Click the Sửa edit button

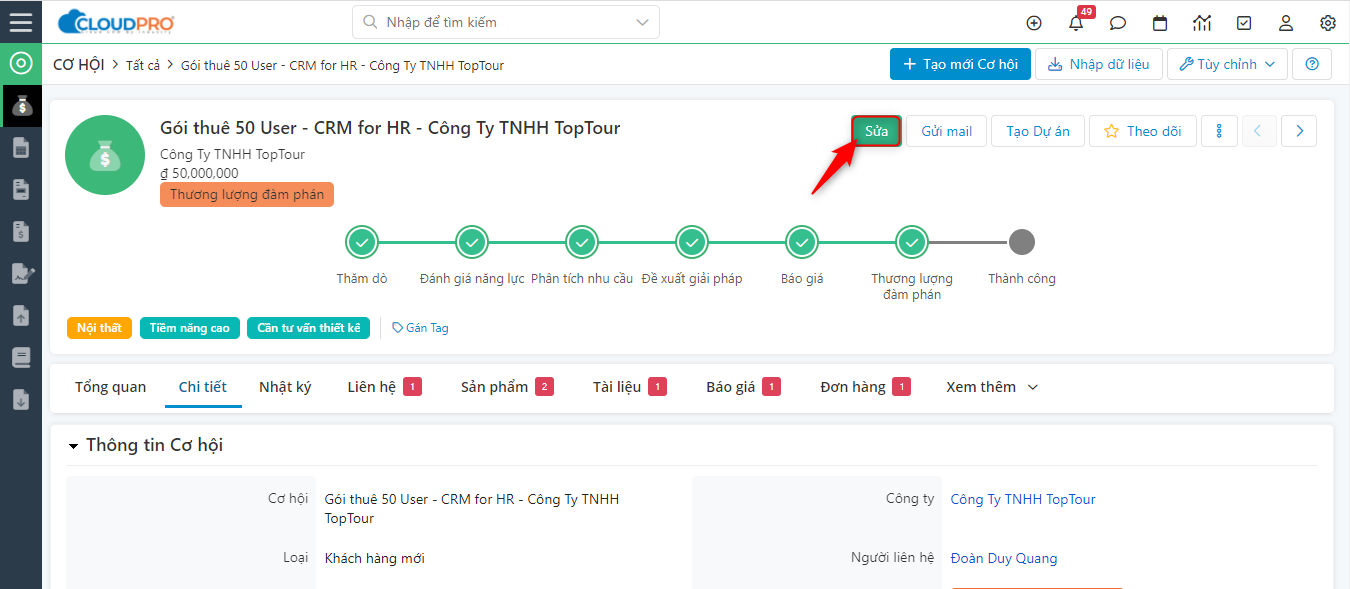coord(876,131)
